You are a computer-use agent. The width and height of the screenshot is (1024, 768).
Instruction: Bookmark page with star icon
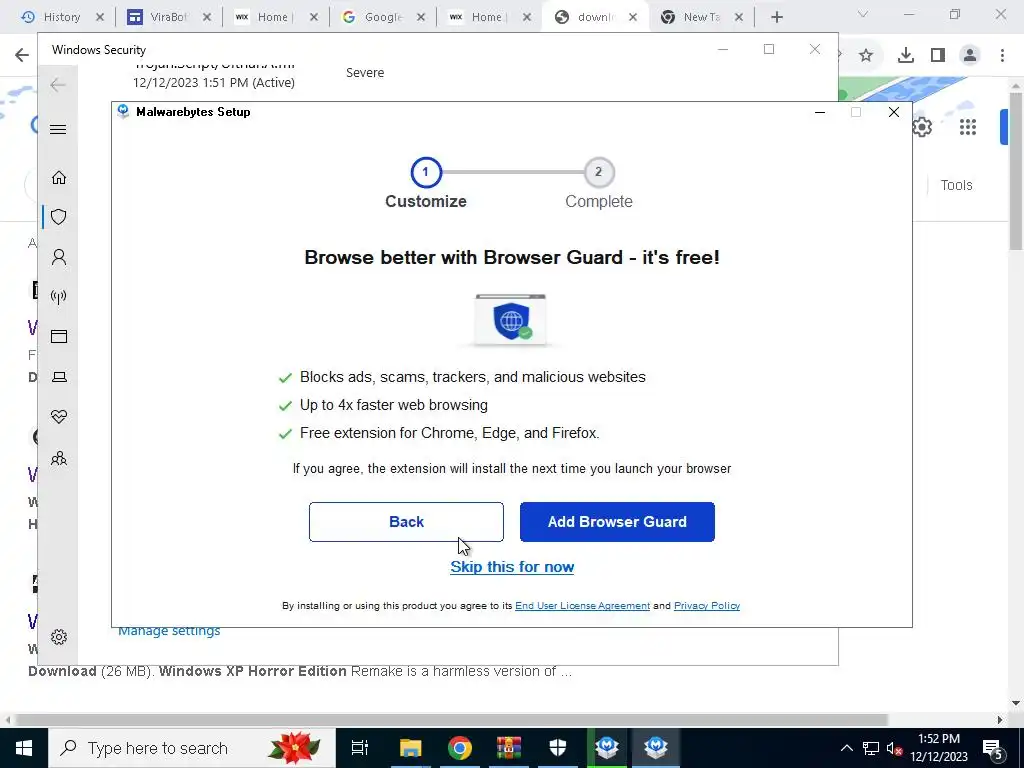point(866,56)
